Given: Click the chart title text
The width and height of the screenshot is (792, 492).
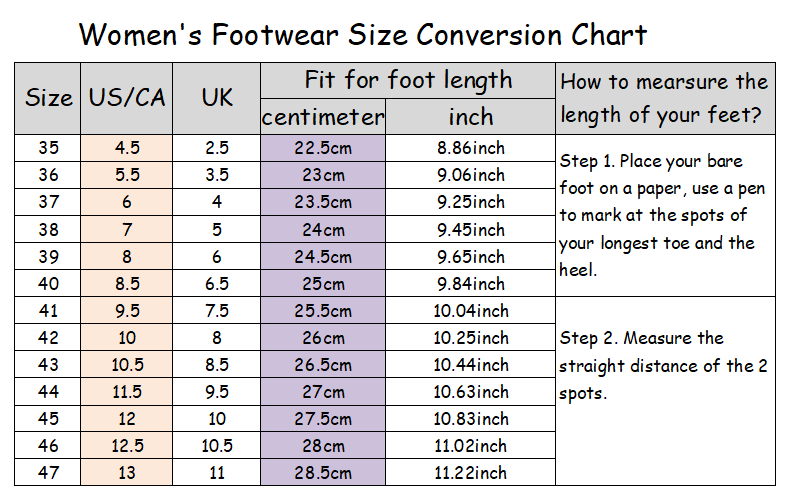Looking at the screenshot, I should point(363,34).
